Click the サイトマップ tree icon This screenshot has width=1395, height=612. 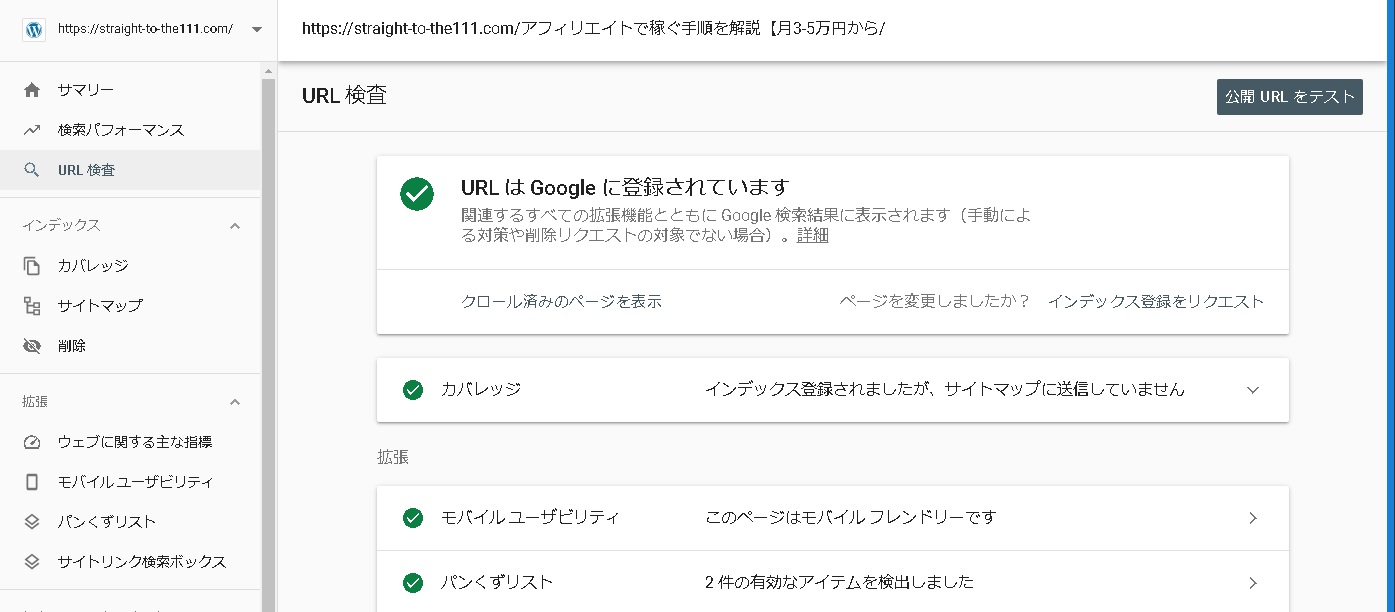32,306
